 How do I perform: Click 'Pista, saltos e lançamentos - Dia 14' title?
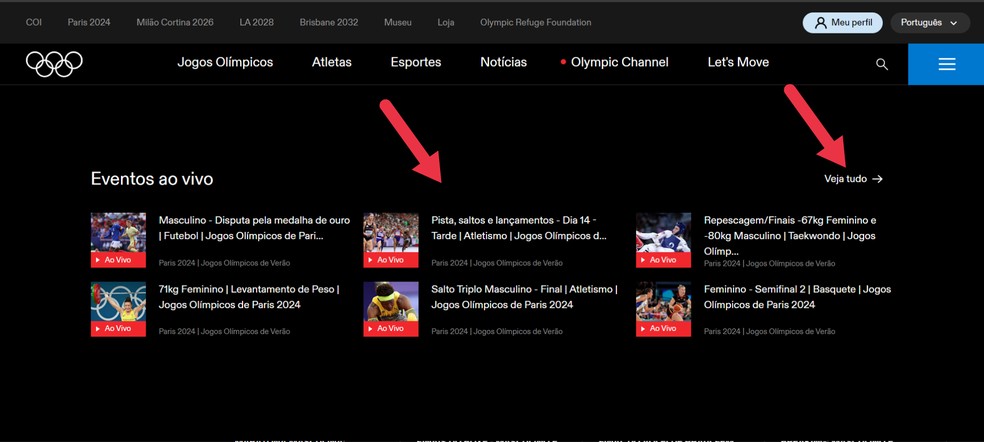519,229
